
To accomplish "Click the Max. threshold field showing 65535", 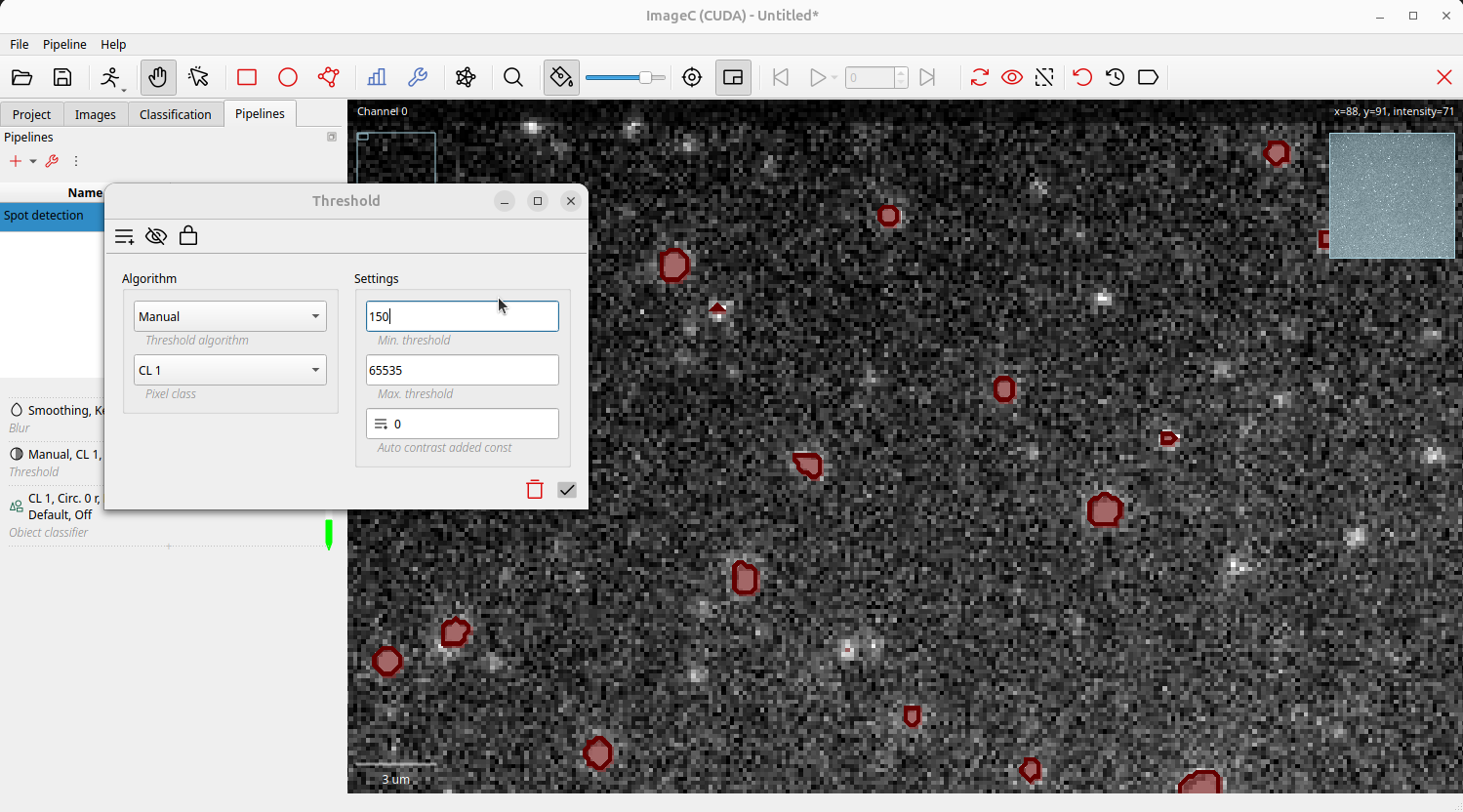I will (462, 370).
